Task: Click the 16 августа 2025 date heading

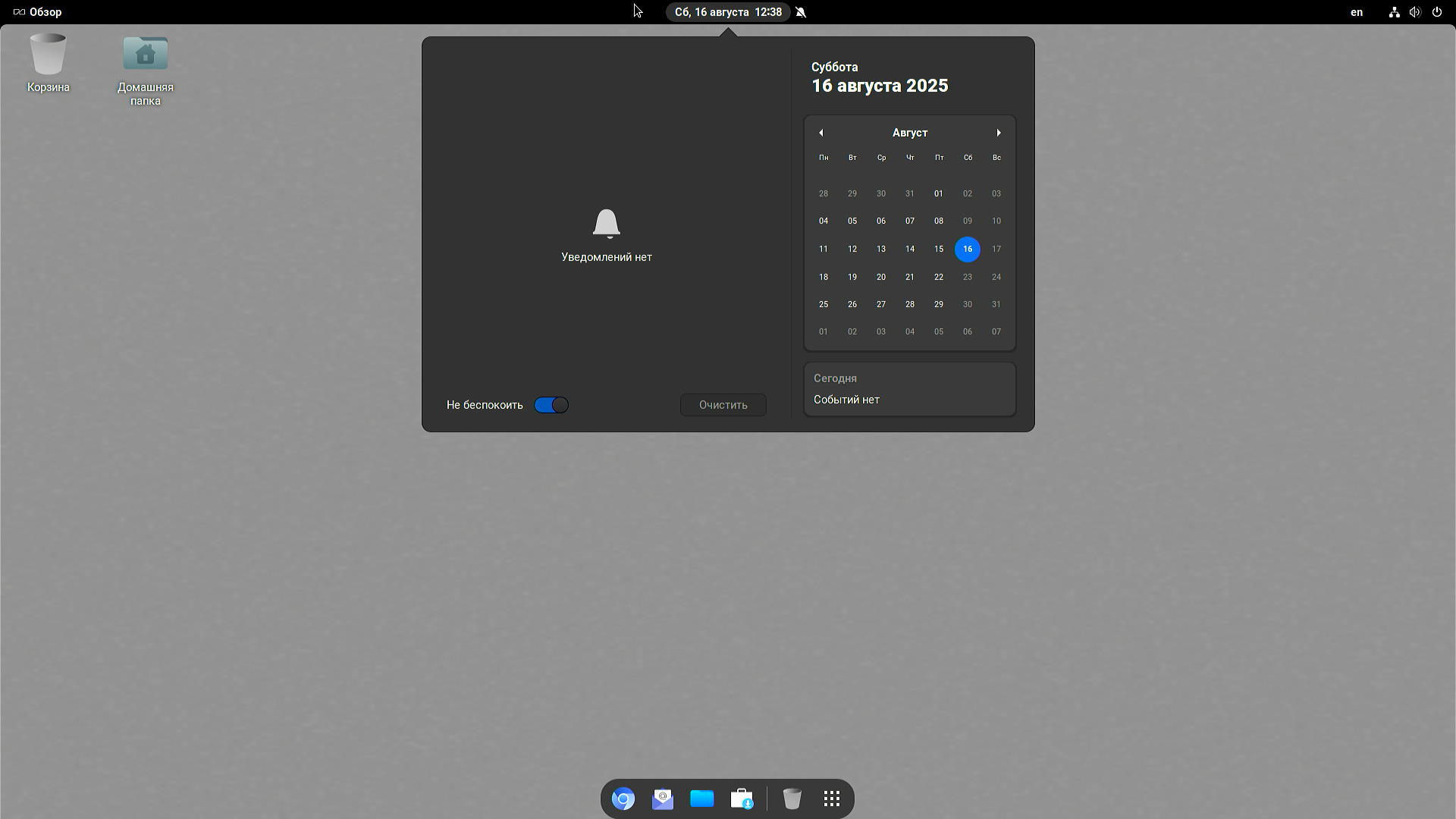Action: click(x=880, y=86)
